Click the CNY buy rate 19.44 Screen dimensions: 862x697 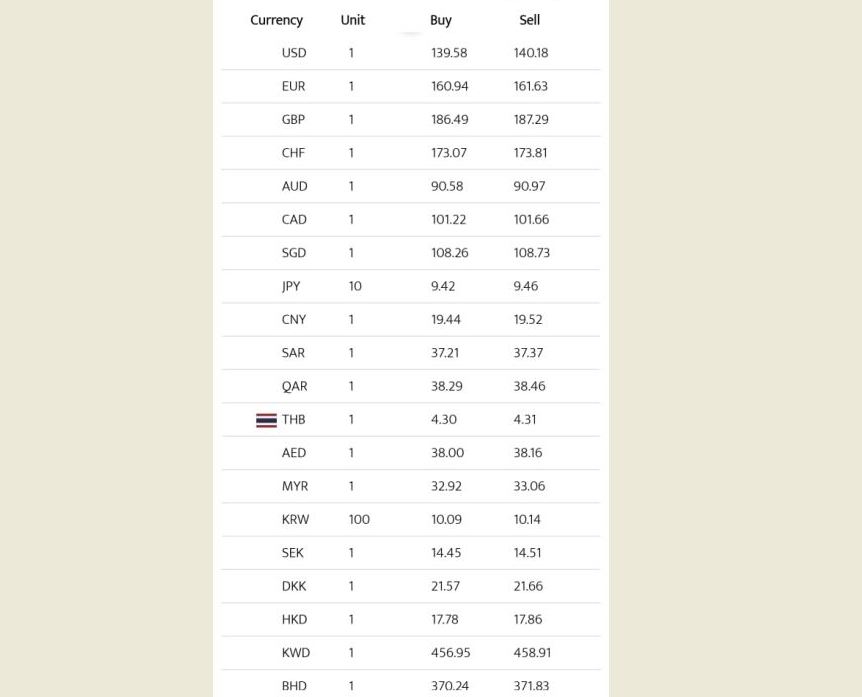[446, 320]
